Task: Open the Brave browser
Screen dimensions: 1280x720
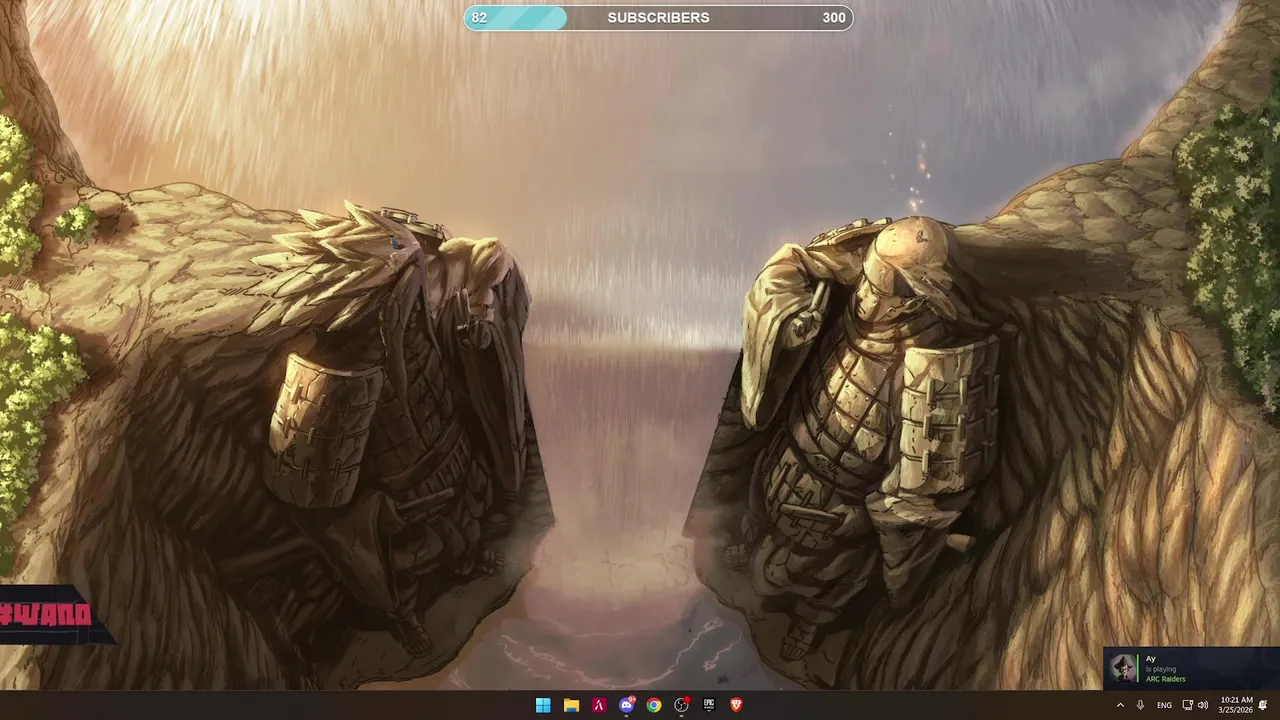Action: point(737,705)
